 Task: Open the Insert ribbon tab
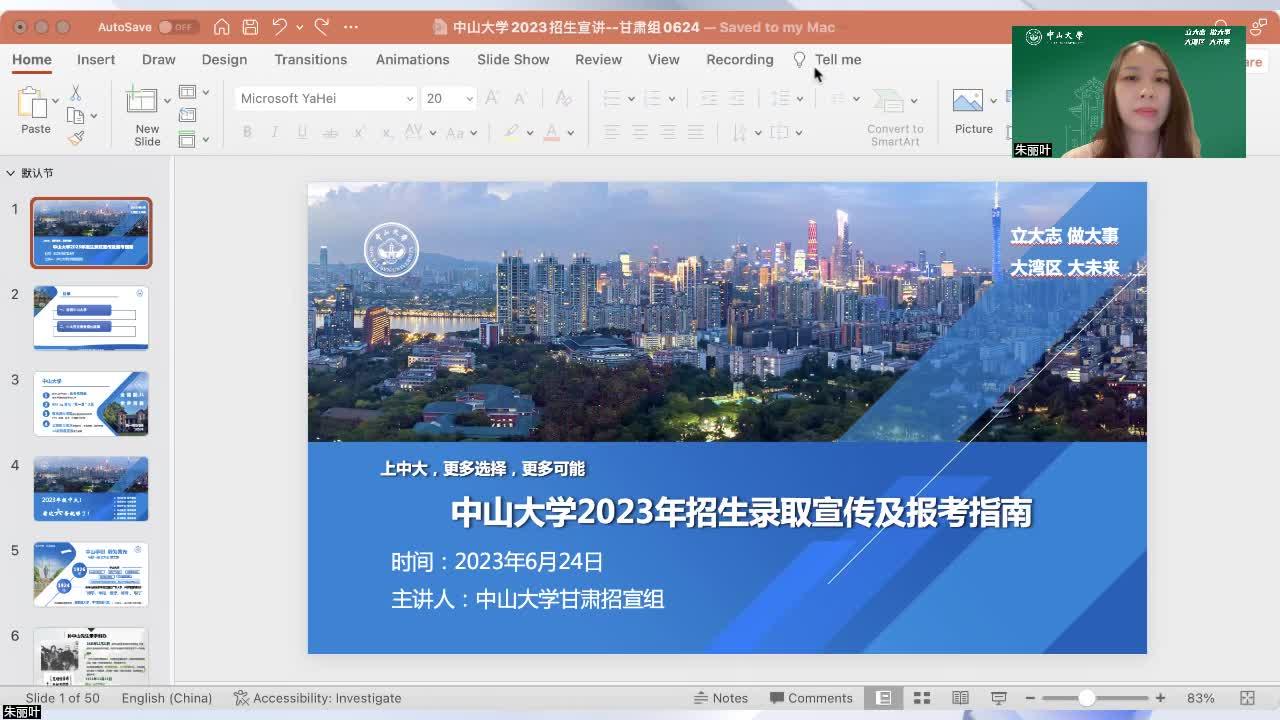(x=96, y=59)
